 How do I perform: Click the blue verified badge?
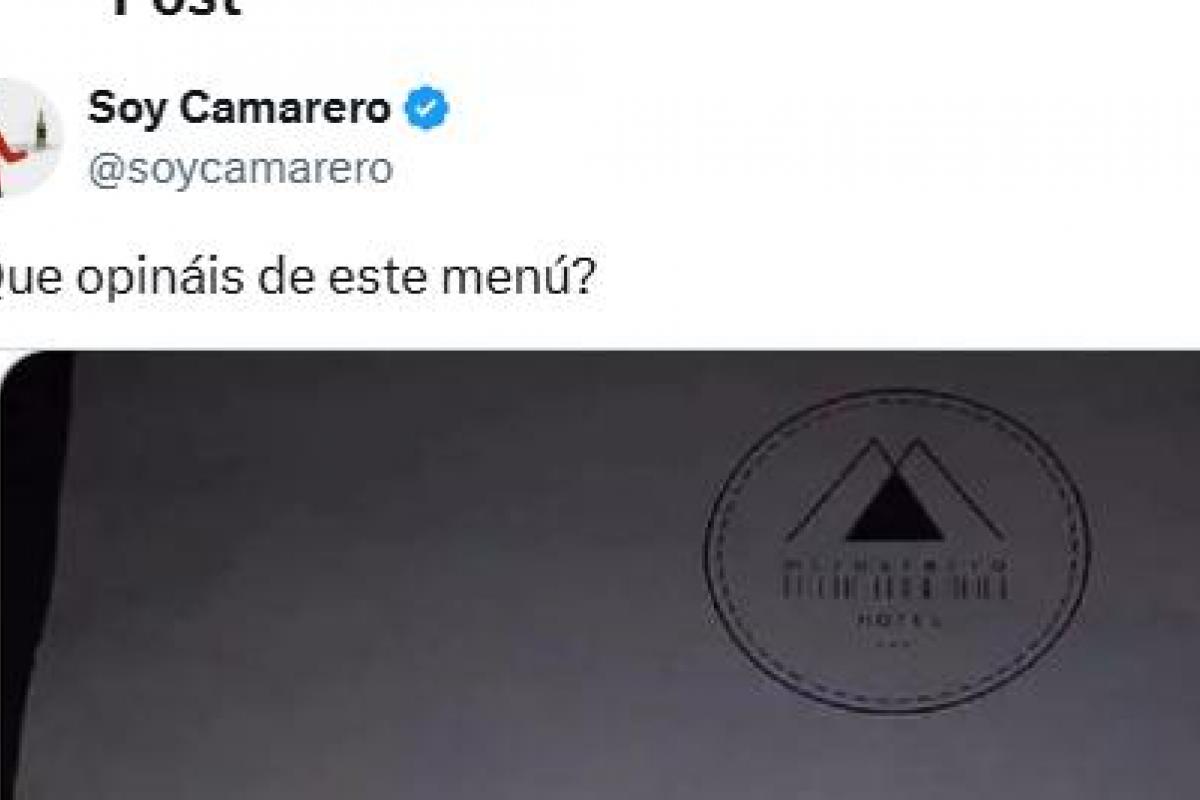tap(427, 110)
